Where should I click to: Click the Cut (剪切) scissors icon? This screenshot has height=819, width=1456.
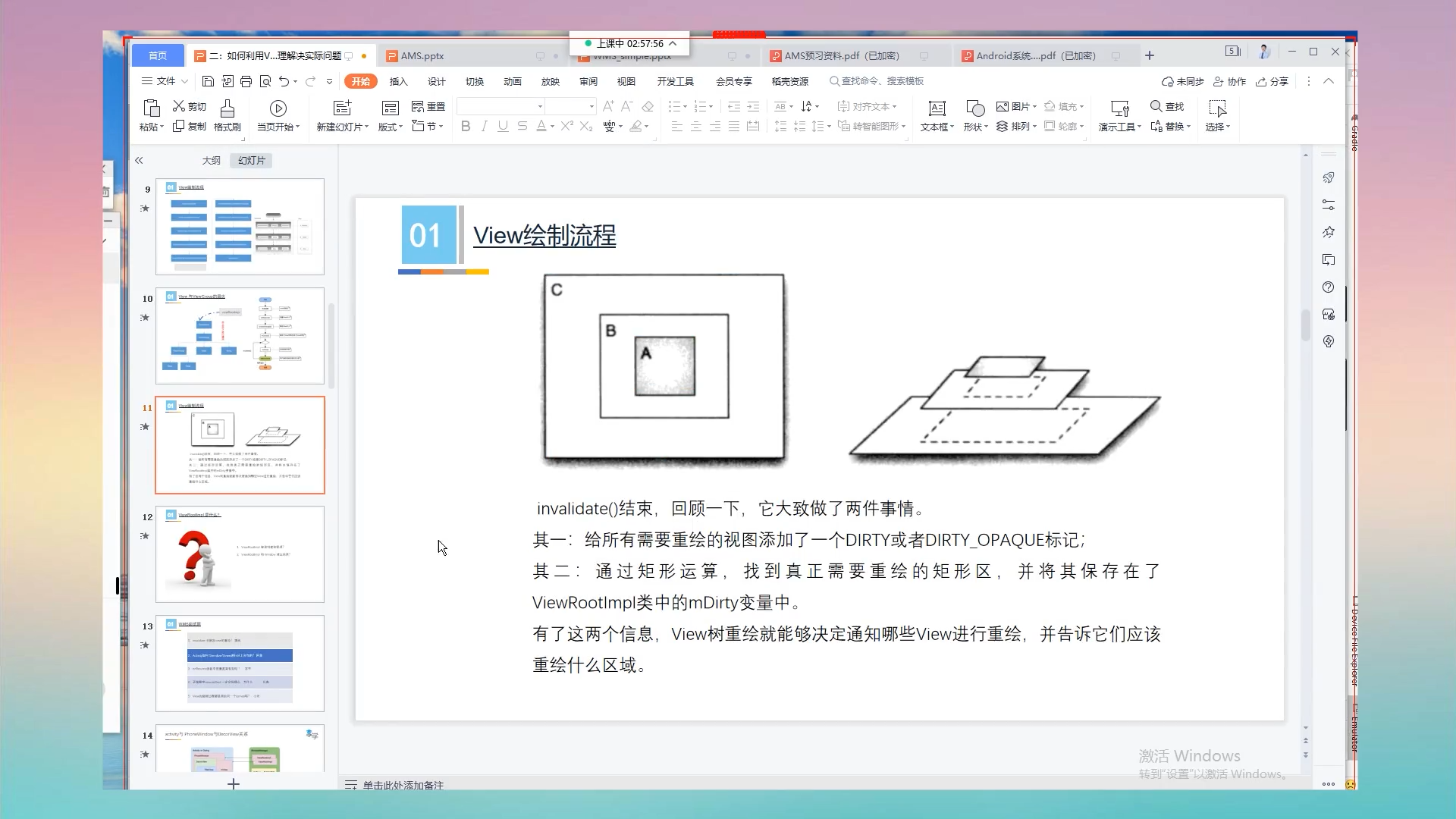tap(179, 106)
